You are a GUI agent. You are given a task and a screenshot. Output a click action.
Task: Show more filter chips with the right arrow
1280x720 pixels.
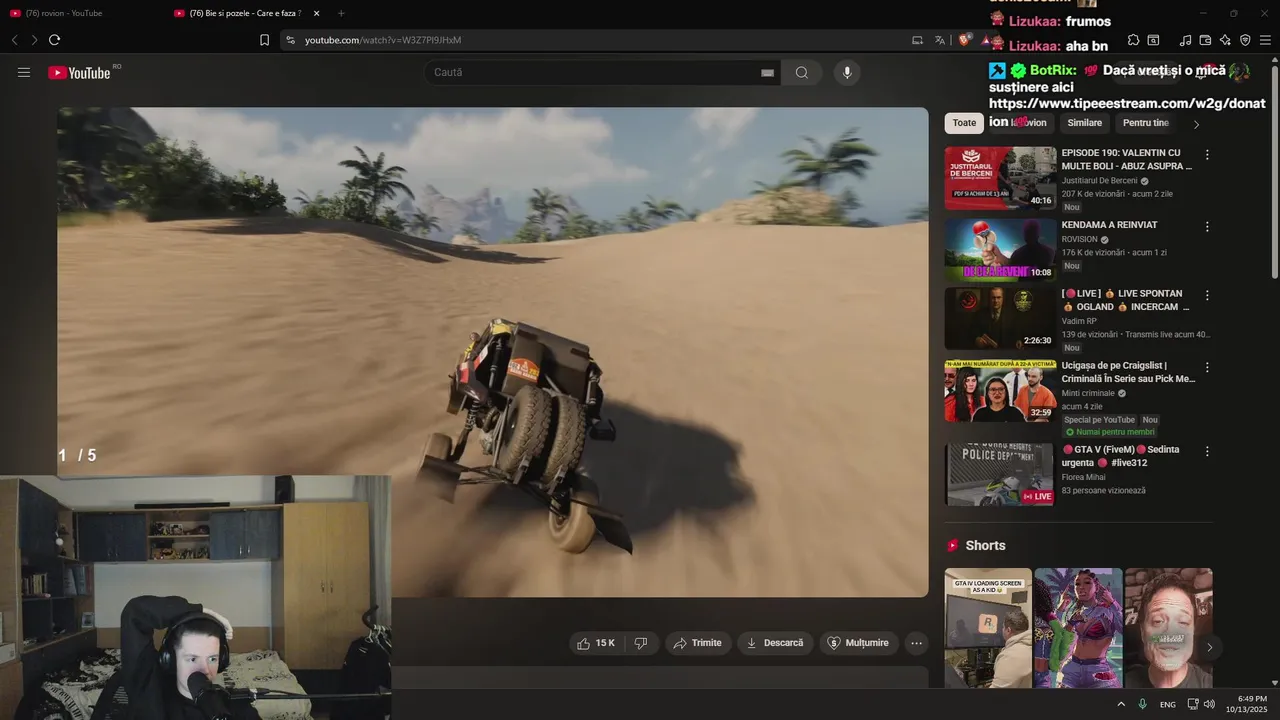tap(1196, 124)
